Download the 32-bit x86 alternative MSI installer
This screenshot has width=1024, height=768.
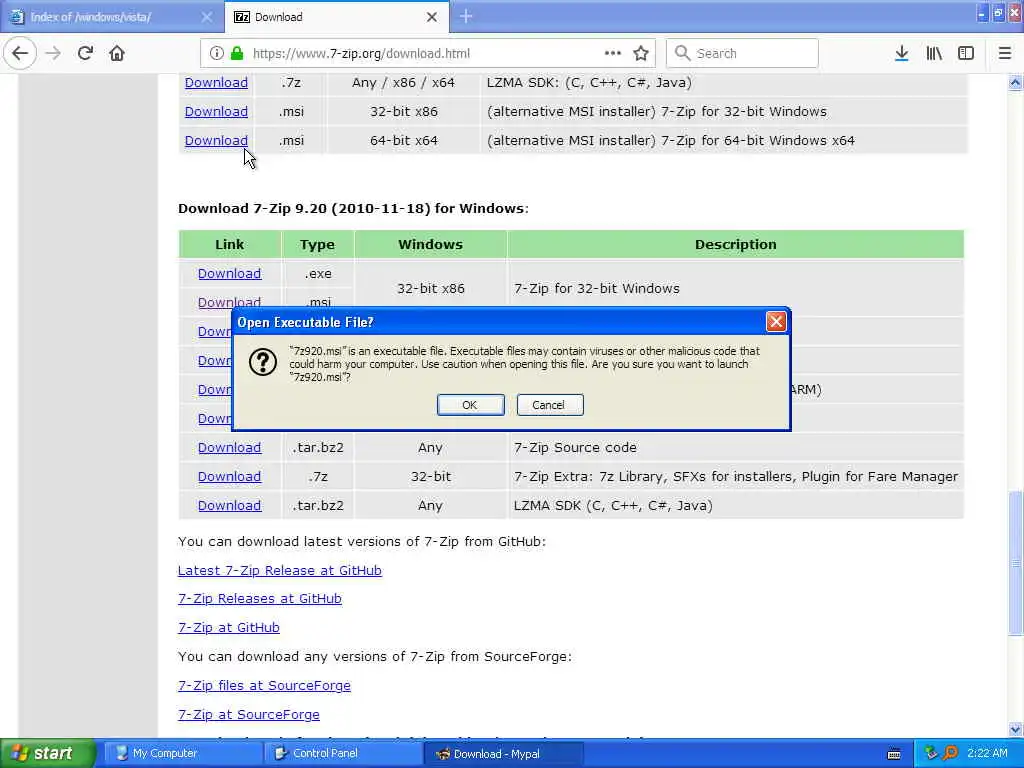pyautogui.click(x=216, y=111)
